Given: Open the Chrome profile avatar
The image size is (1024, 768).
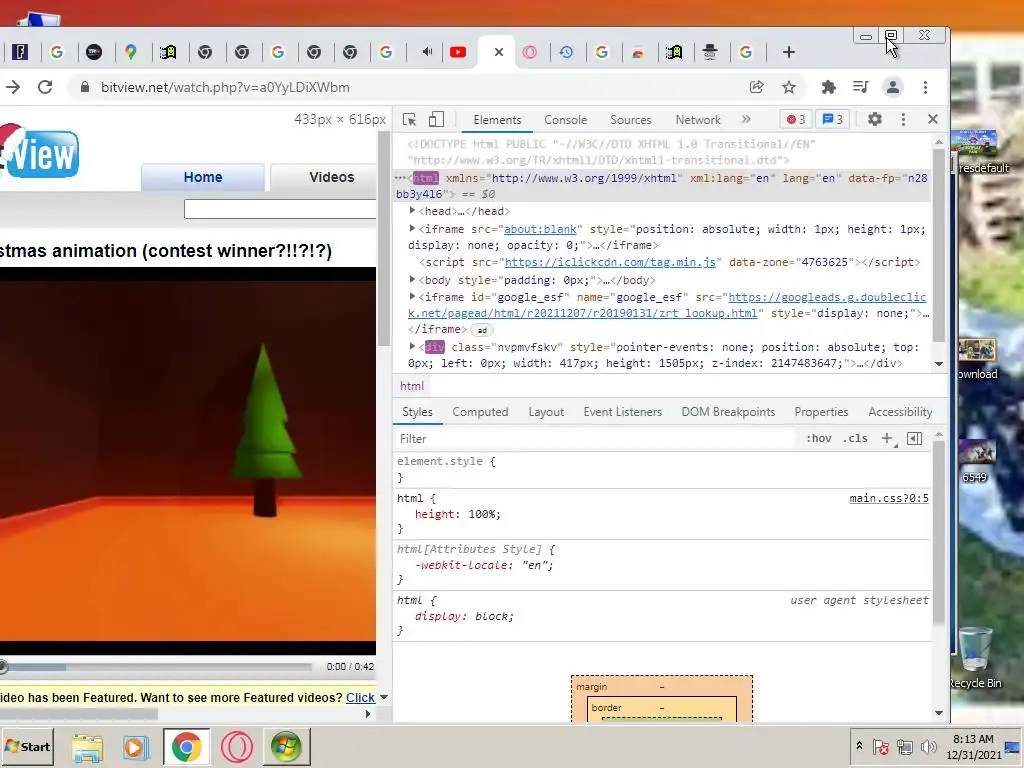Looking at the screenshot, I should pos(893,87).
